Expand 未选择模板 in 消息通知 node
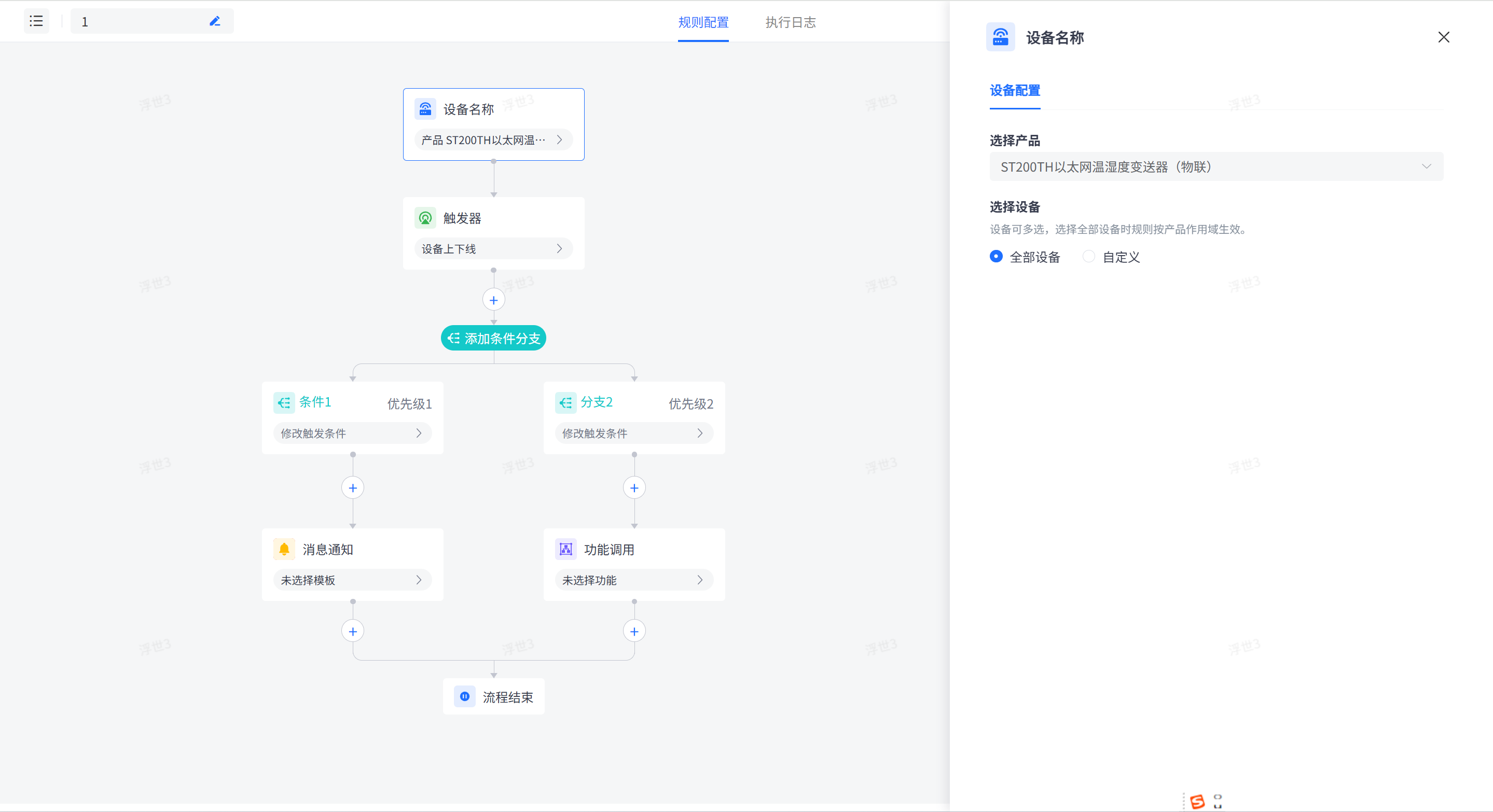Image resolution: width=1493 pixels, height=812 pixels. point(352,580)
